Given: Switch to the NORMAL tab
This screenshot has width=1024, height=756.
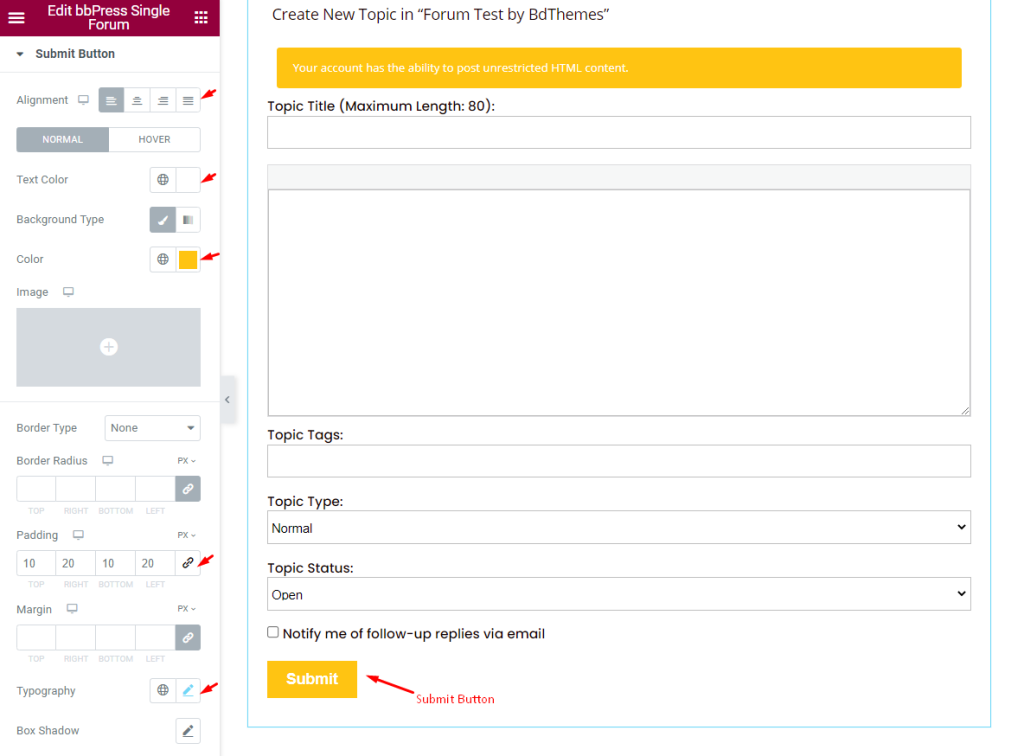Looking at the screenshot, I should (x=63, y=140).
